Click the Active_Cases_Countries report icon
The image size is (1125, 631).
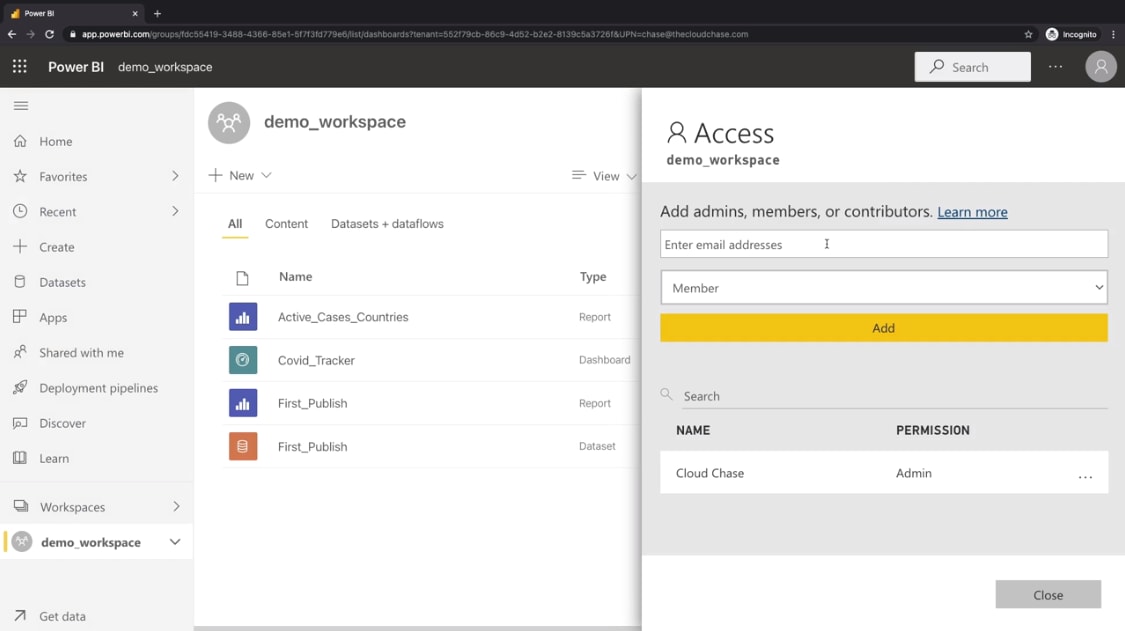point(243,317)
